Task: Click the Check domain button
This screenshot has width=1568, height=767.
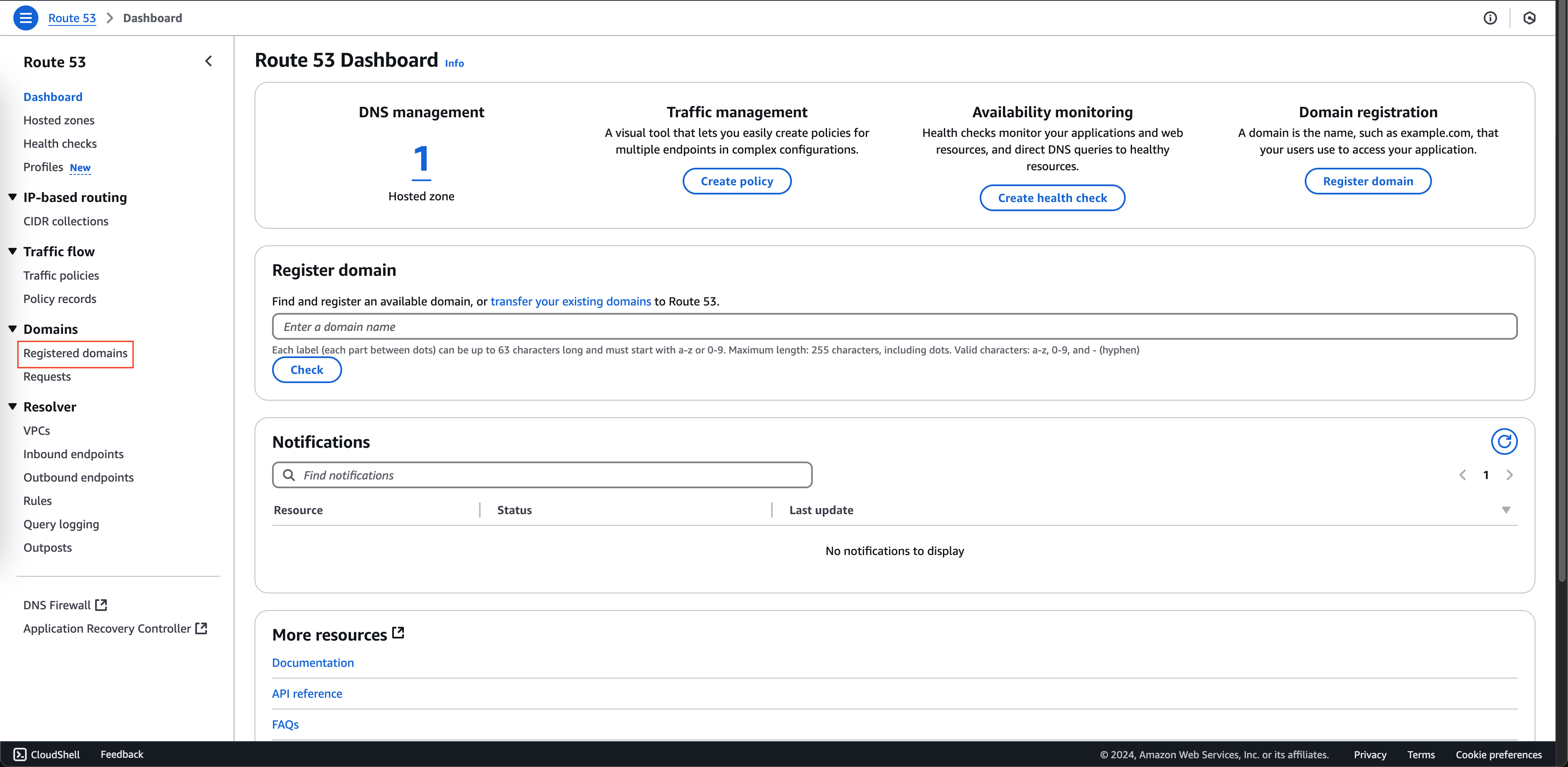Action: 307,369
